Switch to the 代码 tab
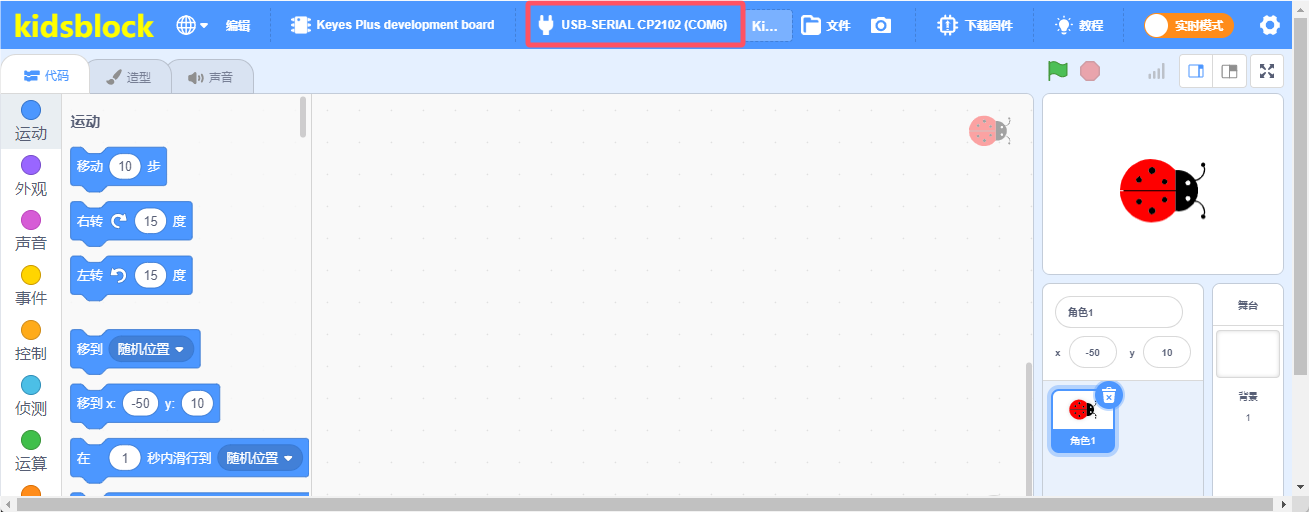Viewport: 1309px width, 512px height. pos(47,76)
